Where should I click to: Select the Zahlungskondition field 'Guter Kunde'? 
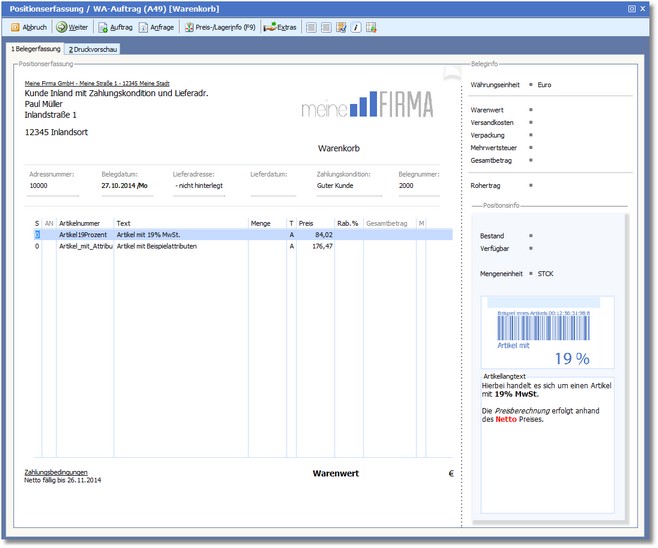coord(336,186)
